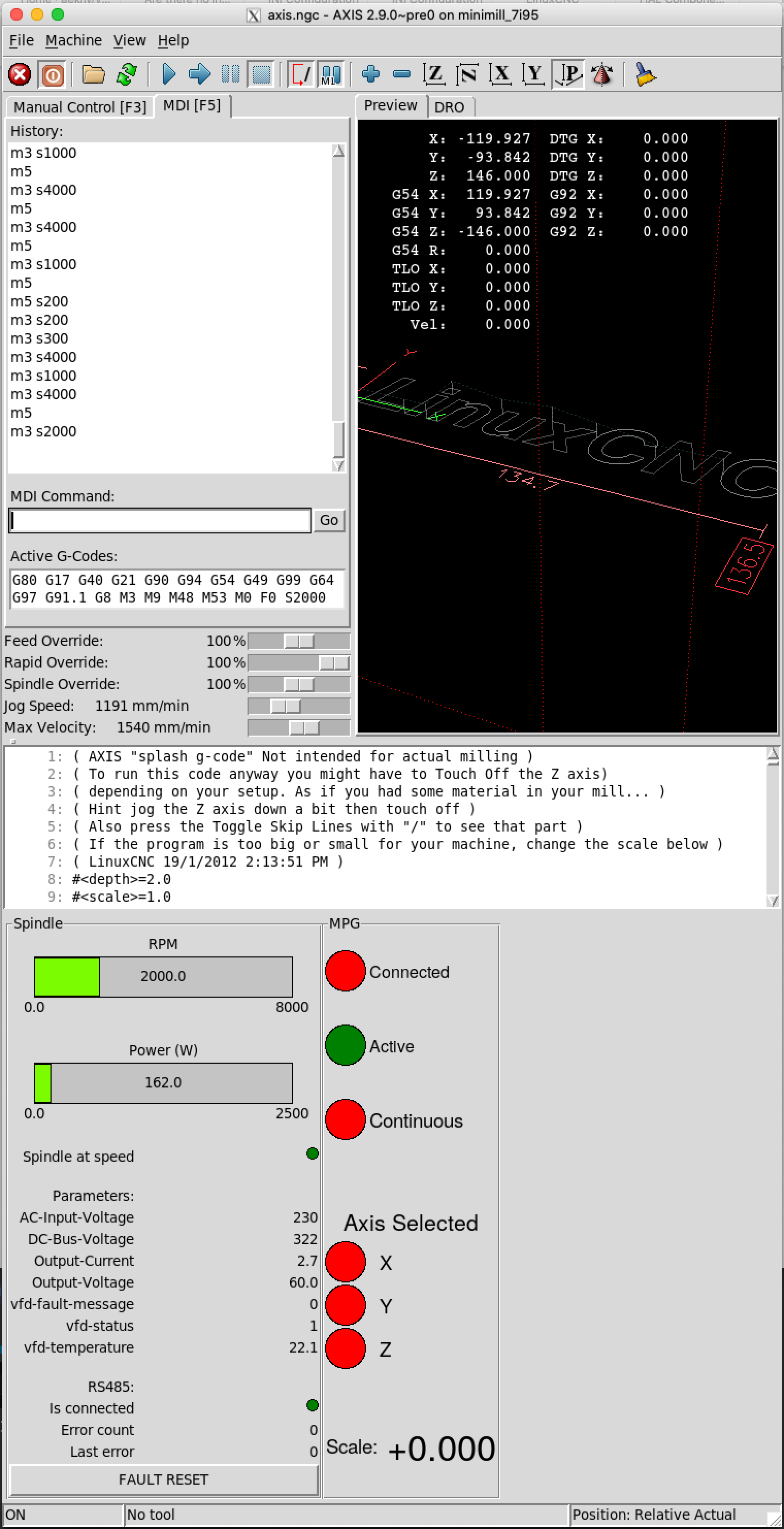Click in the MDI Command input field
Image resolution: width=784 pixels, height=1529 pixels.
tap(160, 520)
